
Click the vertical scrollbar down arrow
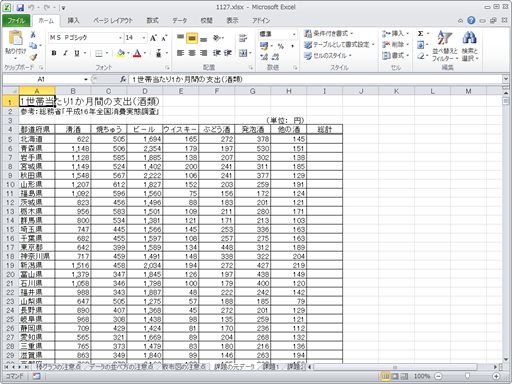pos(506,360)
